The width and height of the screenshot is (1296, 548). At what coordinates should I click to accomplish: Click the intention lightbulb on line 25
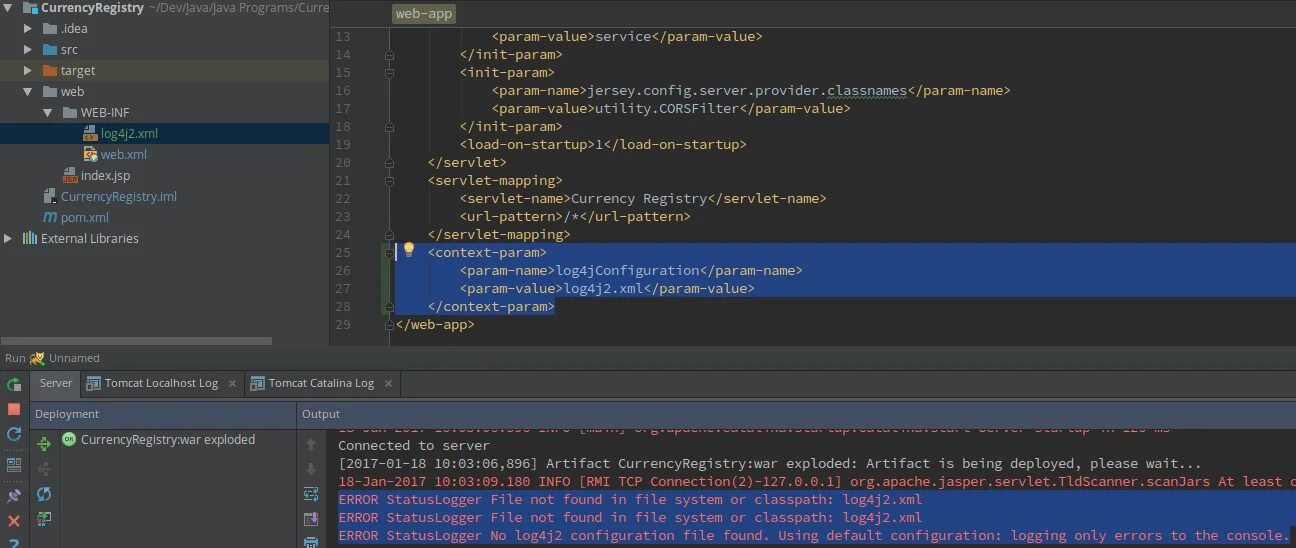click(x=408, y=250)
